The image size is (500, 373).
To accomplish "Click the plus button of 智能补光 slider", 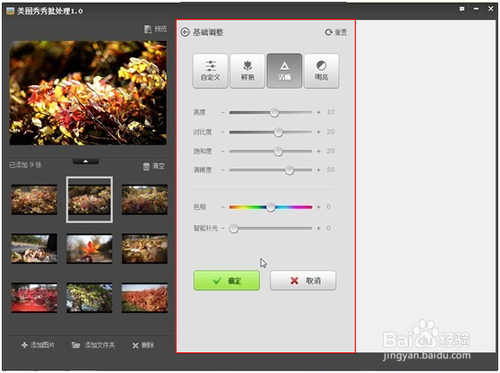I will pos(319,228).
